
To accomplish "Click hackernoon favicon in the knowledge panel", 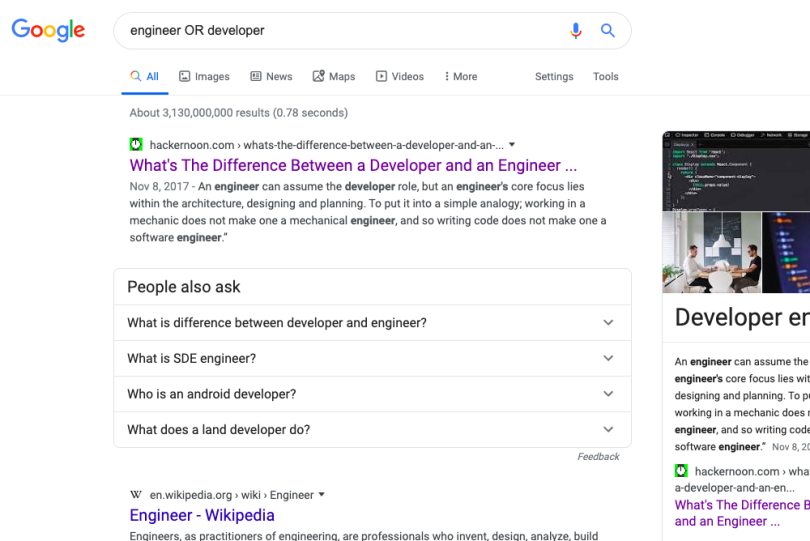I will click(681, 471).
